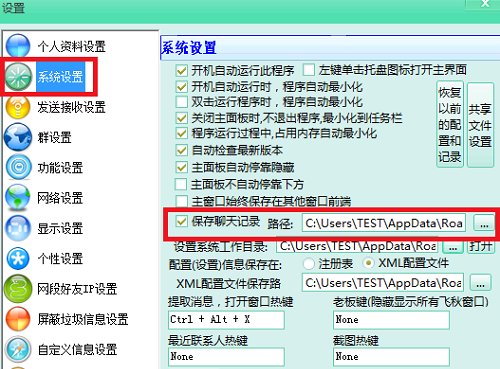Image resolution: width=500 pixels, height=369 pixels.
Task: Click the orange 屏蔽垃圾信息设置 icon
Action: tap(18, 319)
